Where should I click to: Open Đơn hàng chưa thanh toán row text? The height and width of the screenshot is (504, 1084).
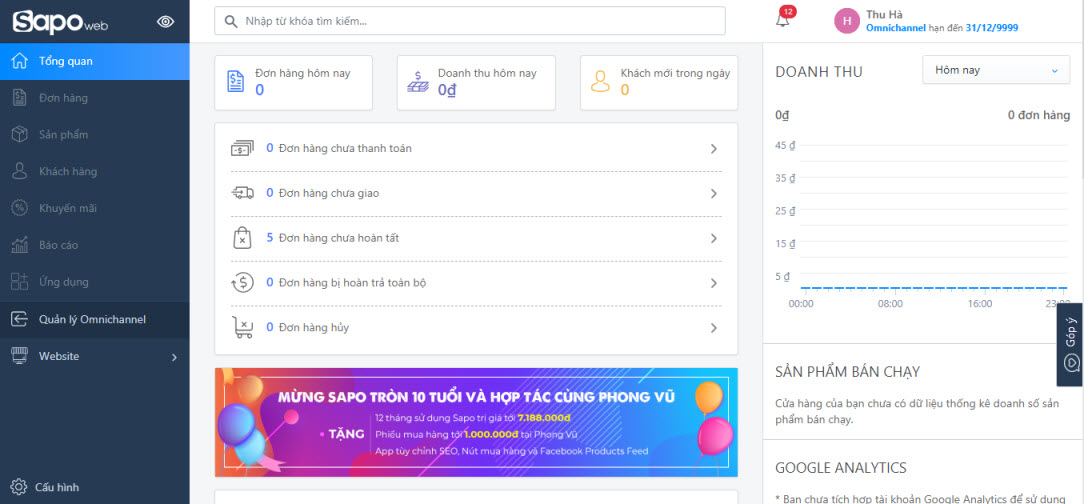(x=345, y=149)
